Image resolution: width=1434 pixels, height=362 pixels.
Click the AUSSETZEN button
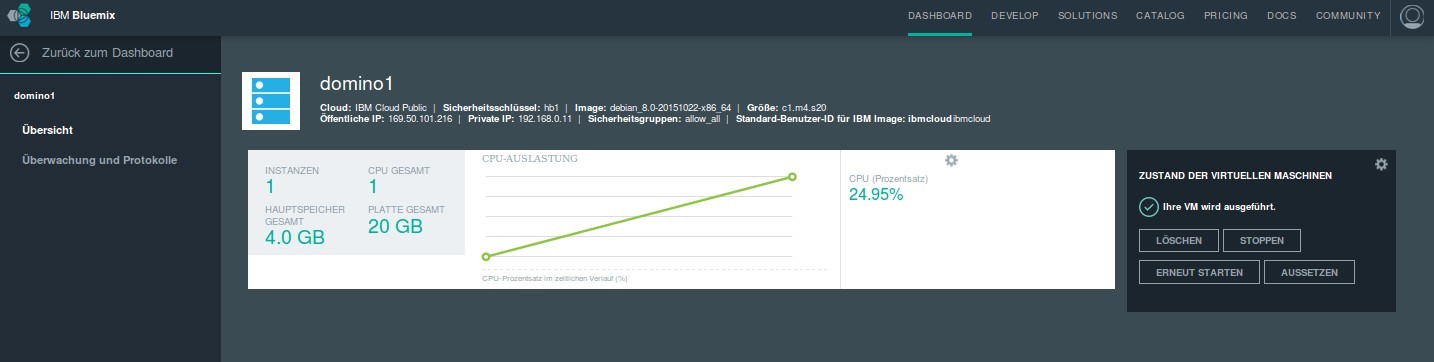(x=1309, y=272)
